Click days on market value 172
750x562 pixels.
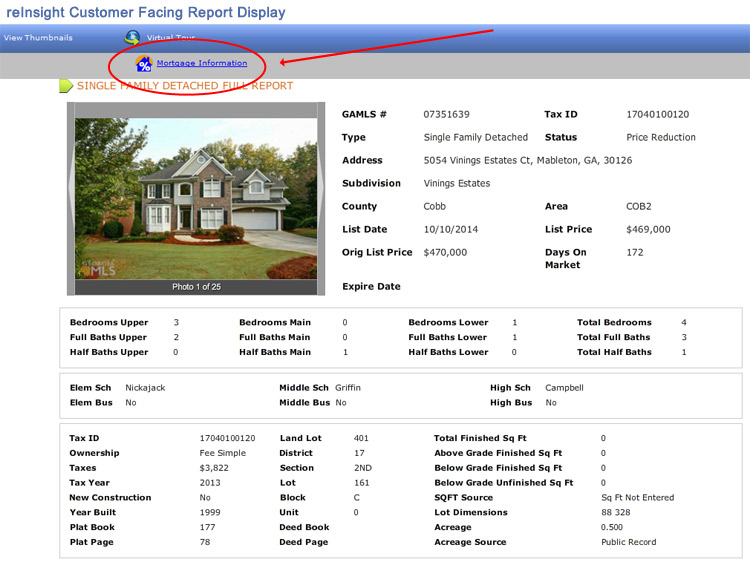(x=635, y=252)
